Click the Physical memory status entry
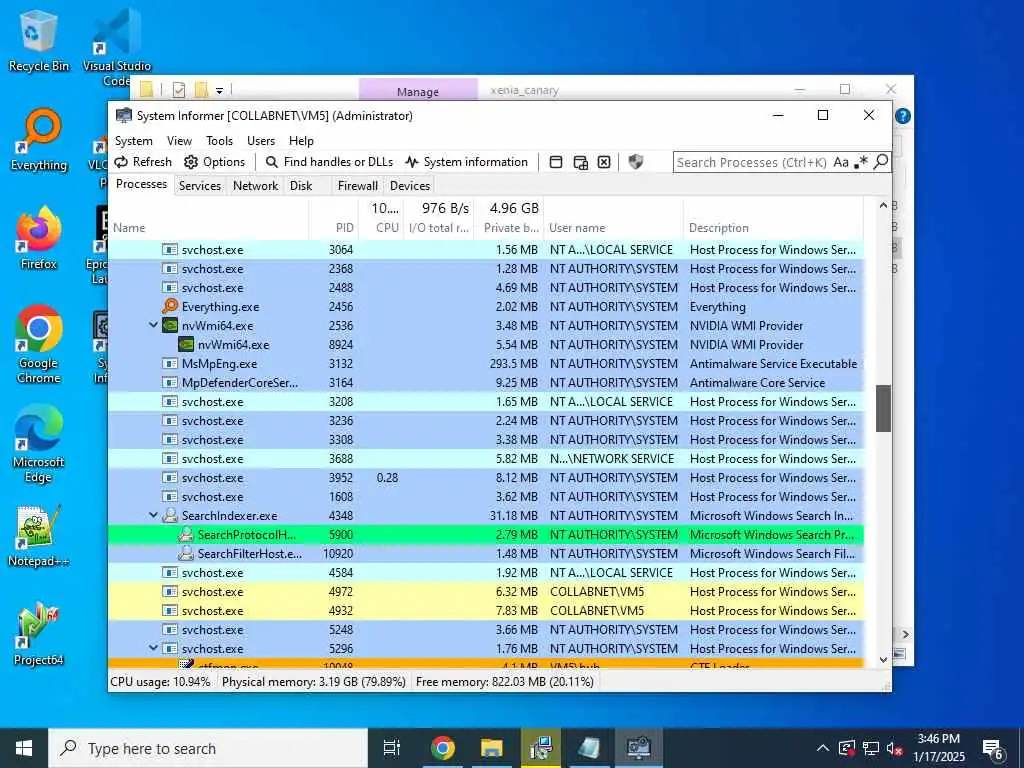Image resolution: width=1024 pixels, height=768 pixels. tap(314, 682)
